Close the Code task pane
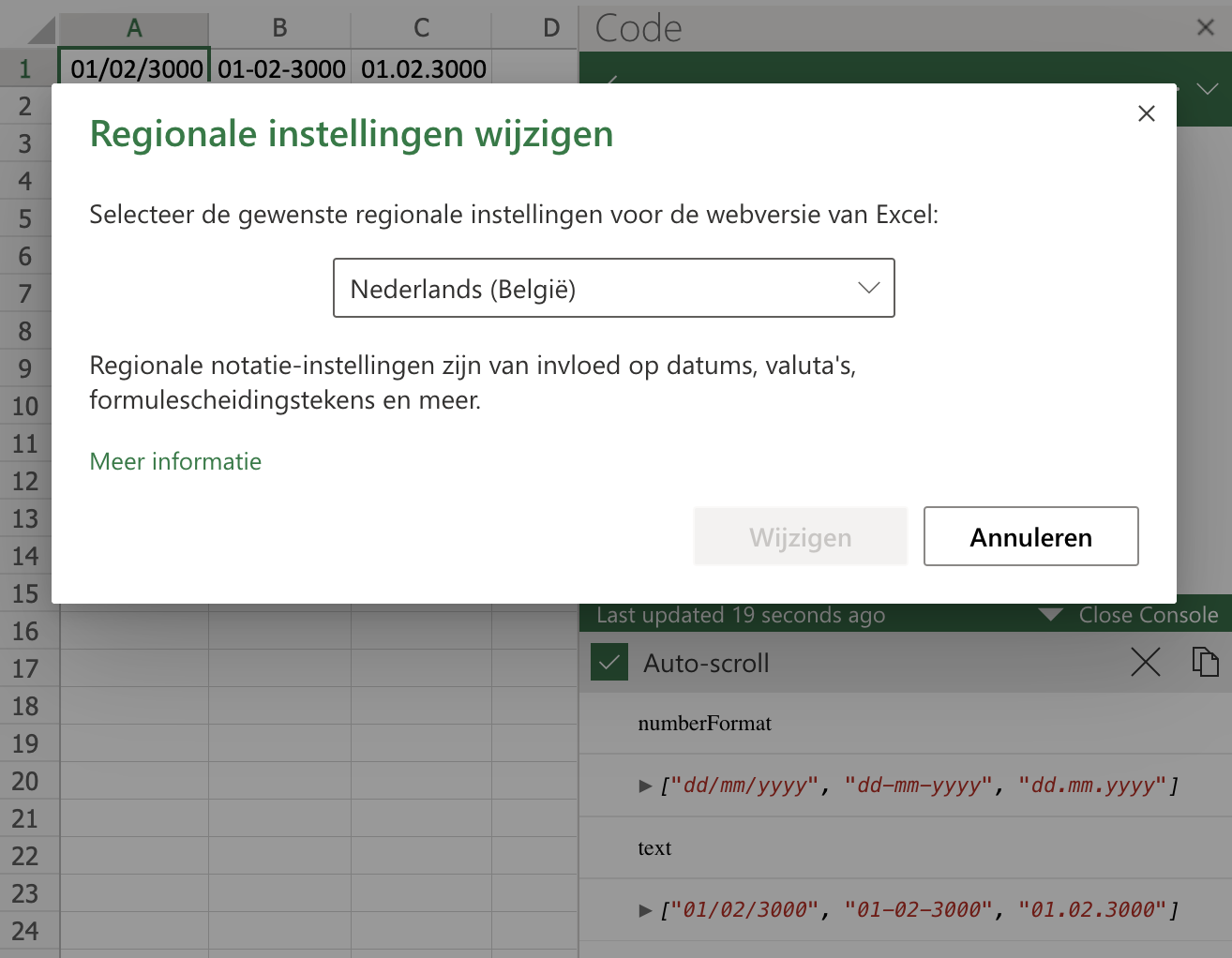Image resolution: width=1232 pixels, height=958 pixels. click(x=1205, y=28)
